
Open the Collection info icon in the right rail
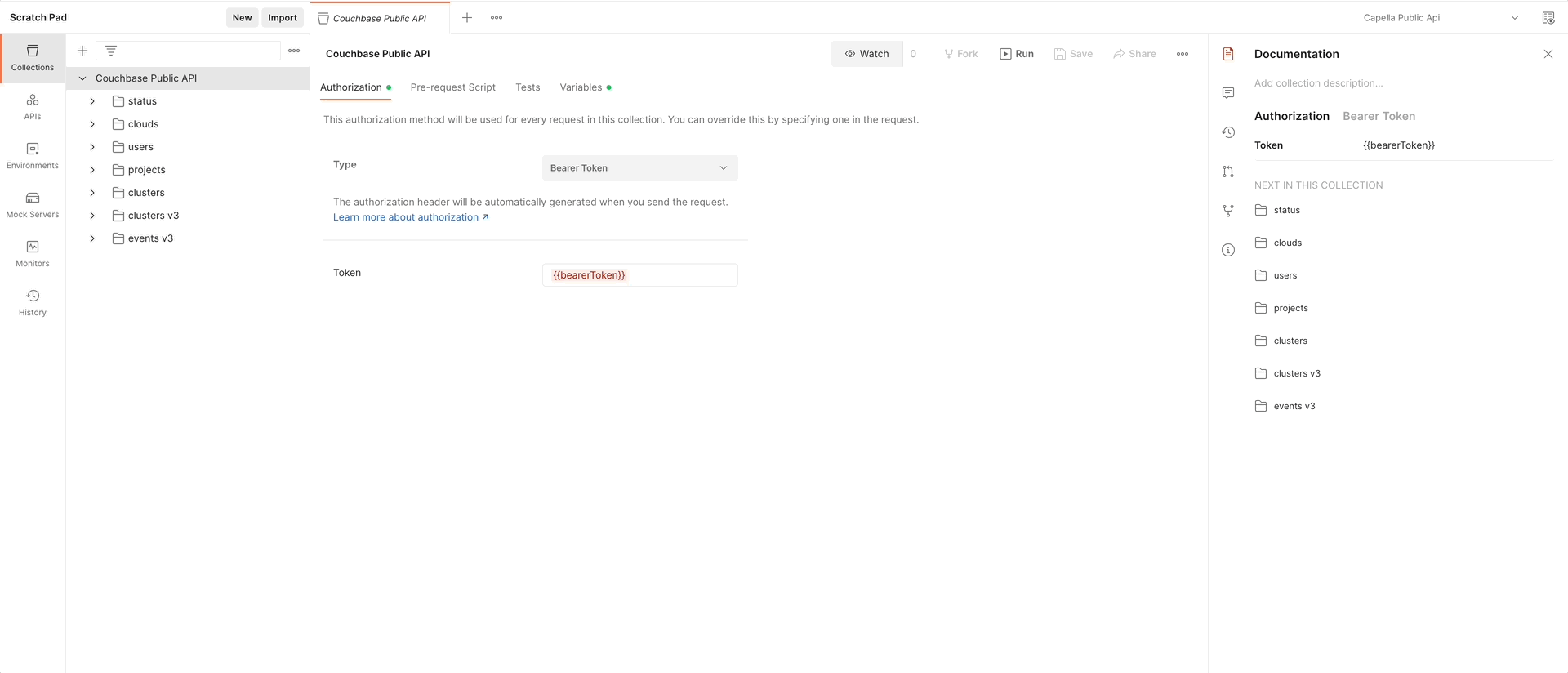click(x=1228, y=250)
